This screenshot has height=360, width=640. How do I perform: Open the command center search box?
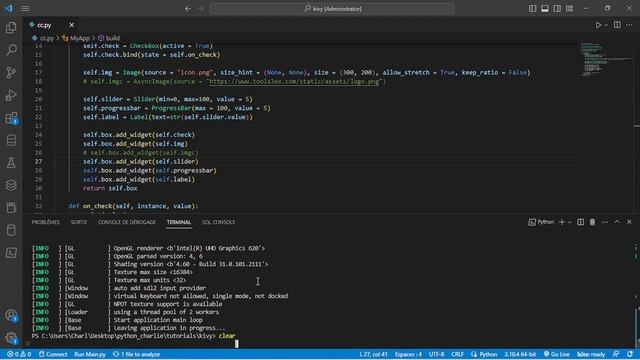tap(332, 9)
